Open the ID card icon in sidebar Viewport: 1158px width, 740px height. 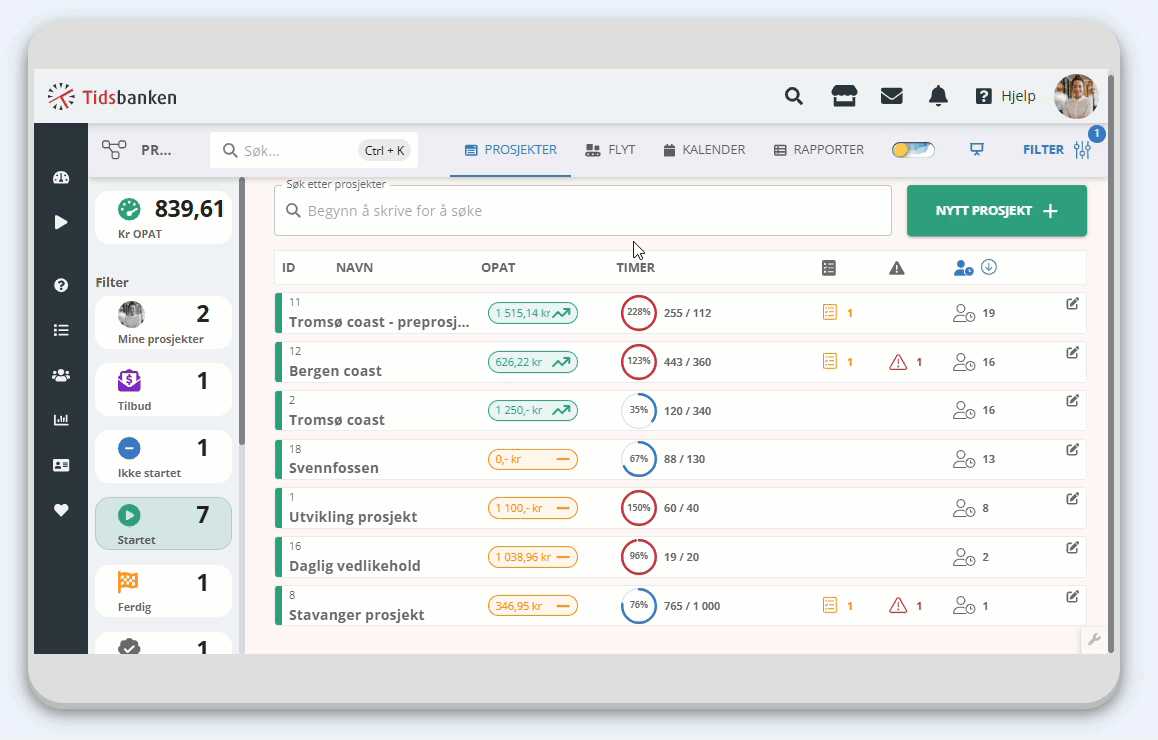(61, 465)
